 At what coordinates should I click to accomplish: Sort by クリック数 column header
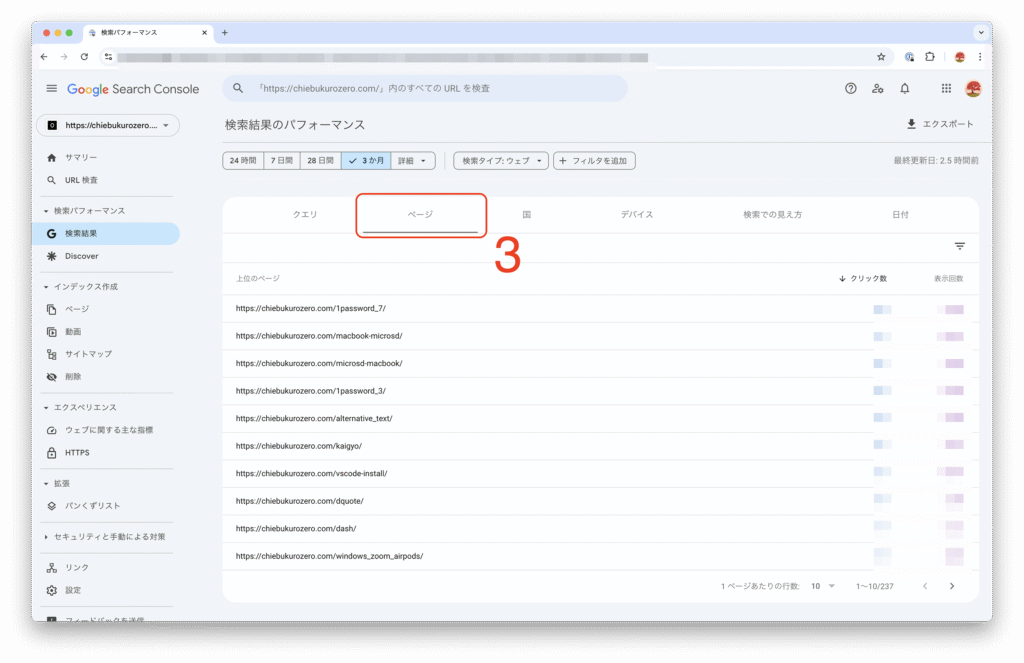[x=863, y=278]
